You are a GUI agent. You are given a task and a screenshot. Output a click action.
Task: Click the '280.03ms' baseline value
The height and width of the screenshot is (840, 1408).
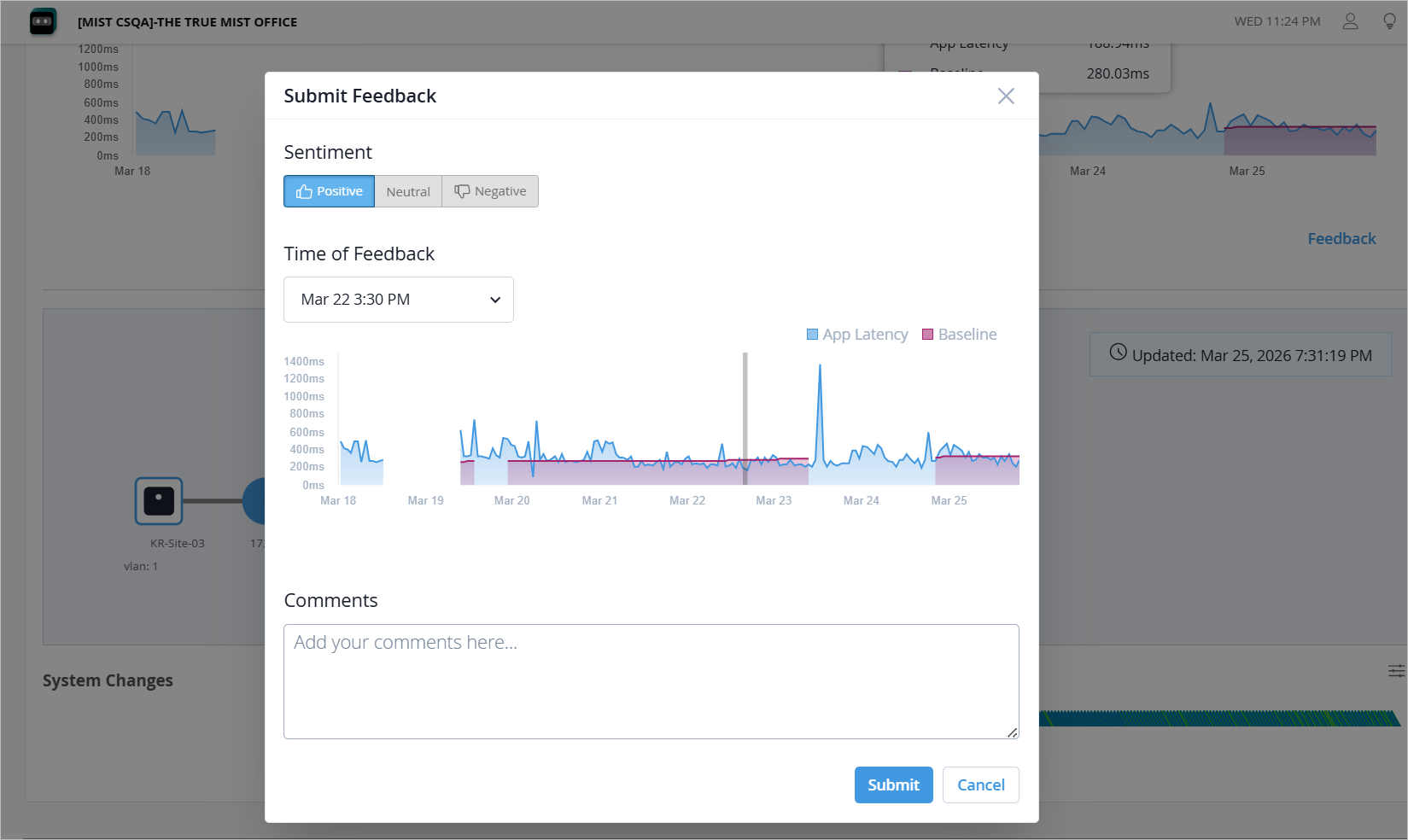(x=1118, y=73)
